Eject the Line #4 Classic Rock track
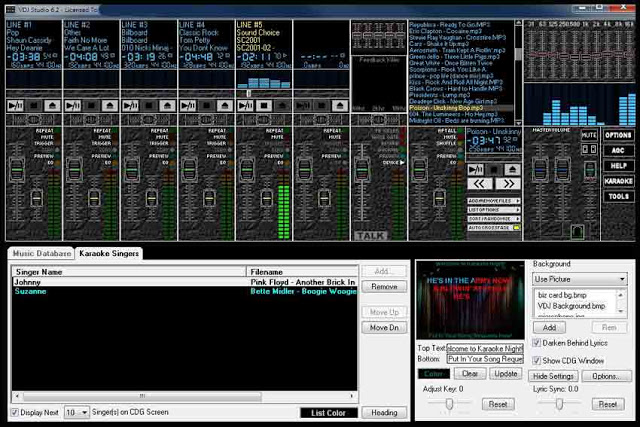Screen dimensions: 640x427 pyautogui.click(x=225, y=106)
